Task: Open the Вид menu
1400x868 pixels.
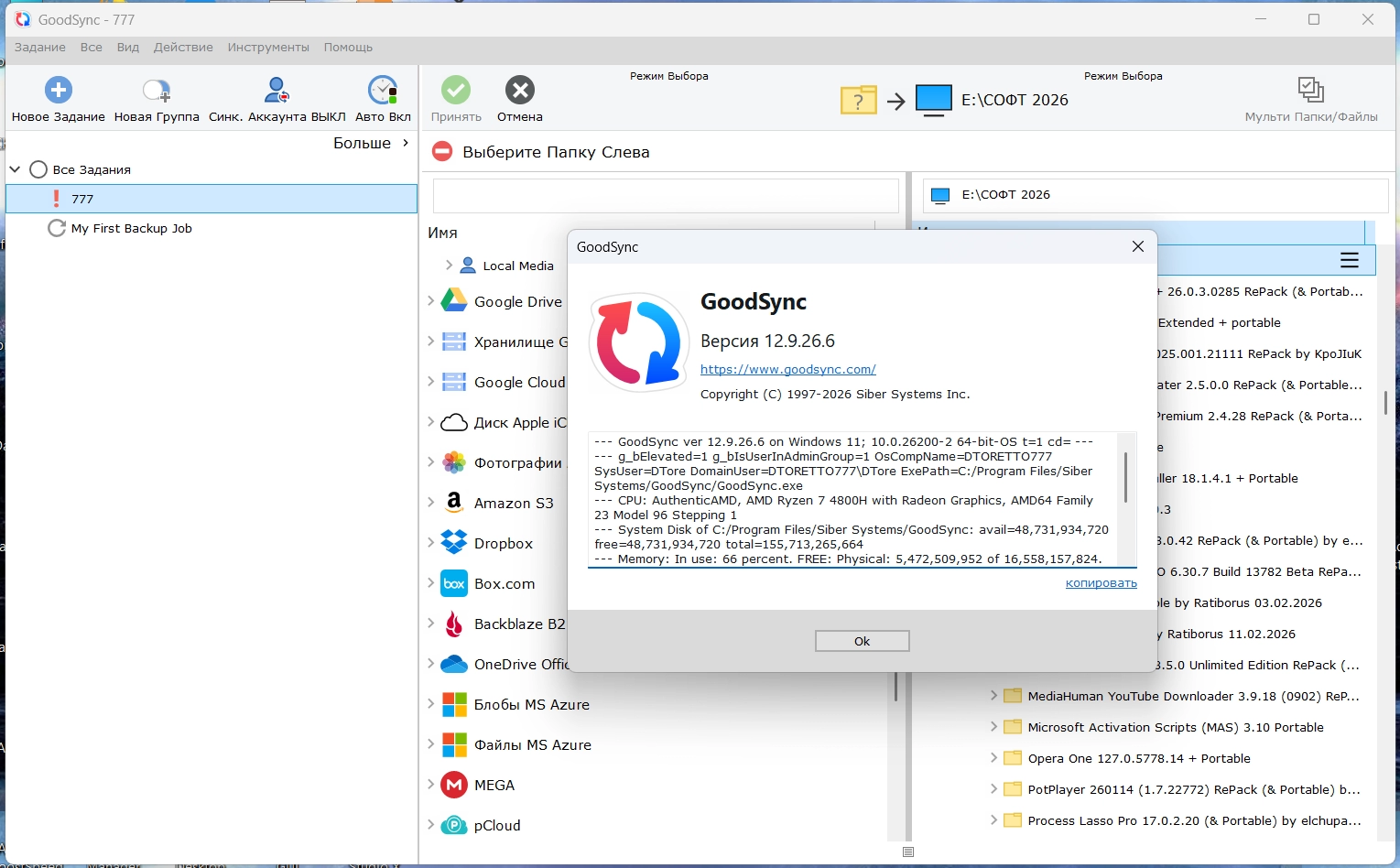Action: pyautogui.click(x=128, y=48)
